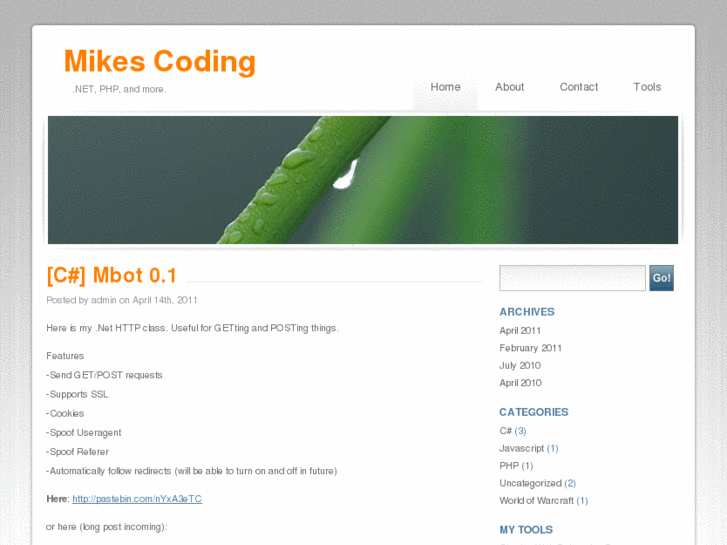Image resolution: width=727 pixels, height=545 pixels.
Task: Click the '-Supports SSL' feature line
Action: click(77, 394)
